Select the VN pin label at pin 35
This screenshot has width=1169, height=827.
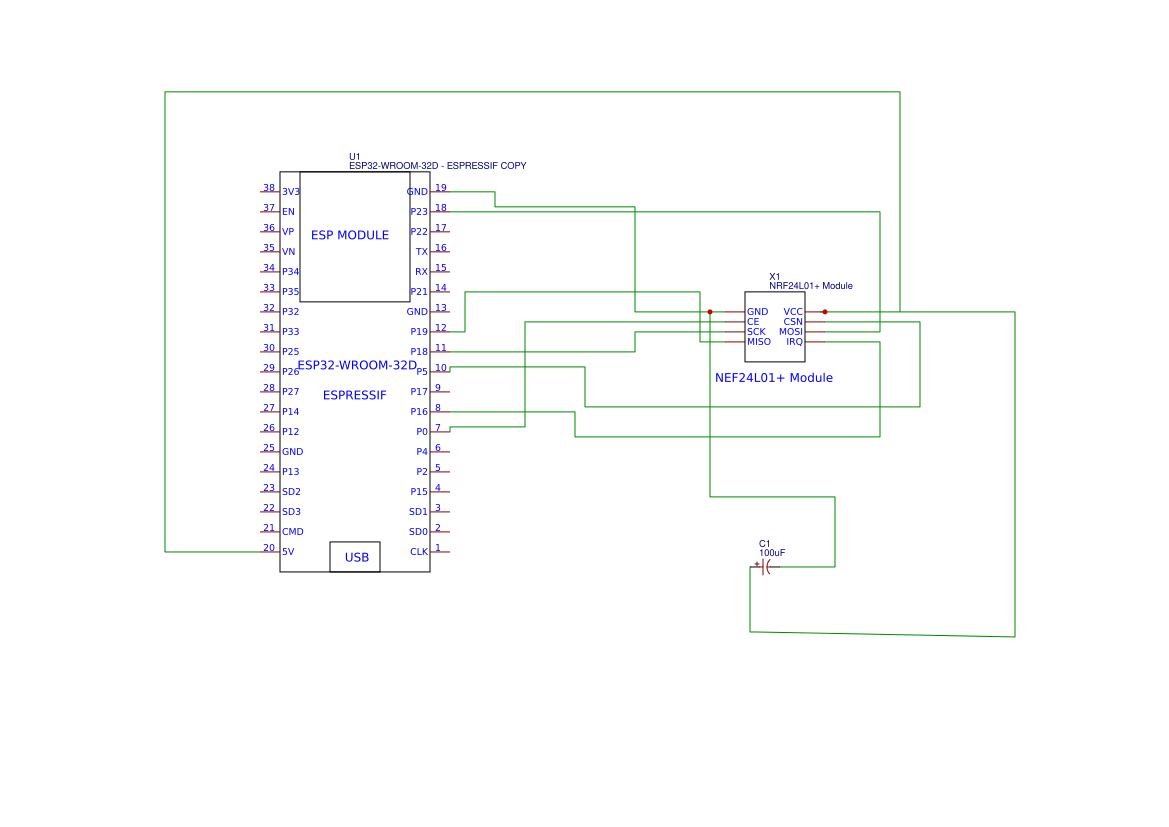click(289, 252)
